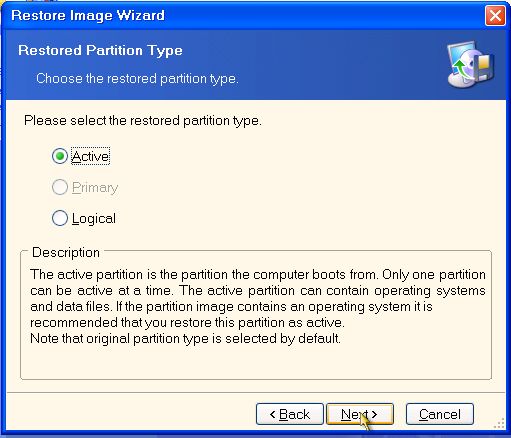Cancel the restore wizard
Screen dimensions: 511x438
(440, 414)
